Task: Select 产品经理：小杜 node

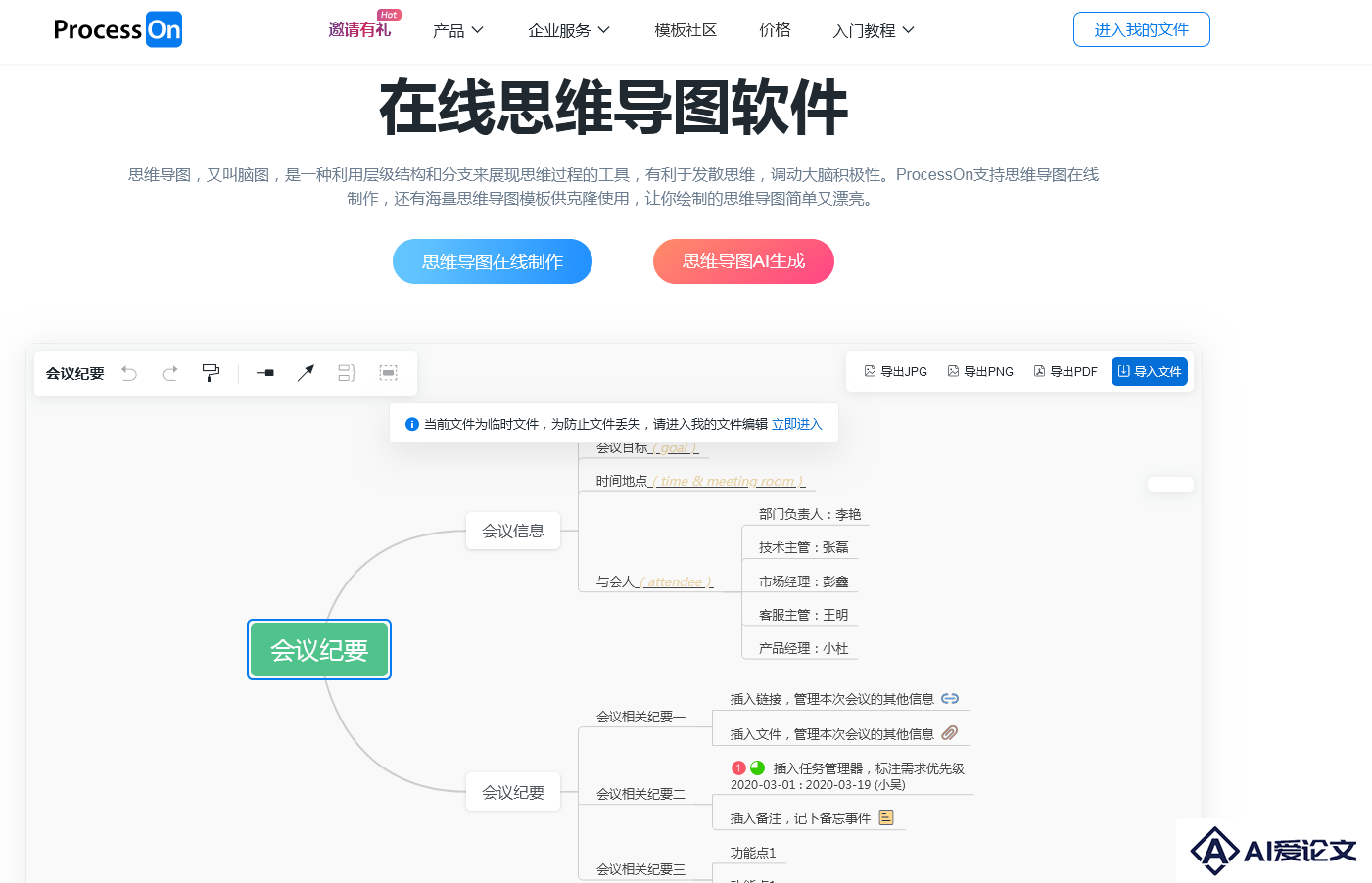Action: [x=804, y=648]
